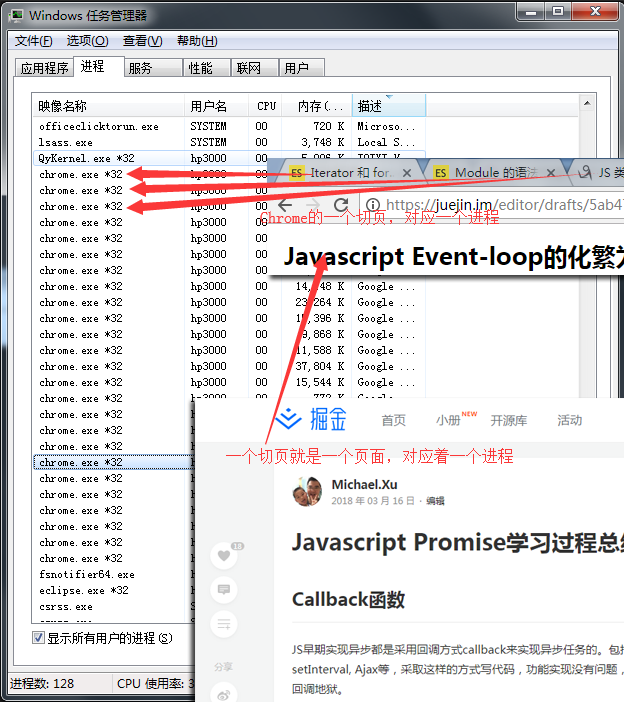
Task: Click the juejin.im URL in the address bar
Action: point(504,205)
